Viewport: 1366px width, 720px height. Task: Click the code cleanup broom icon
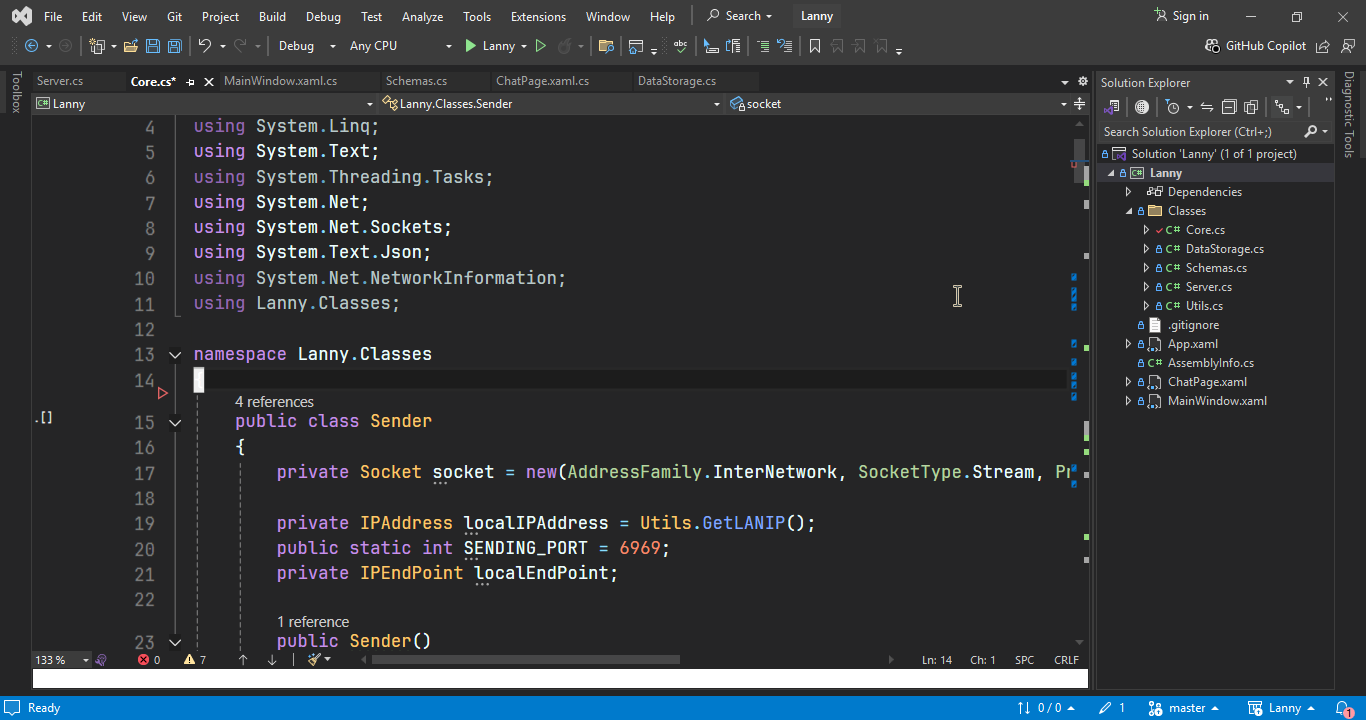[314, 660]
